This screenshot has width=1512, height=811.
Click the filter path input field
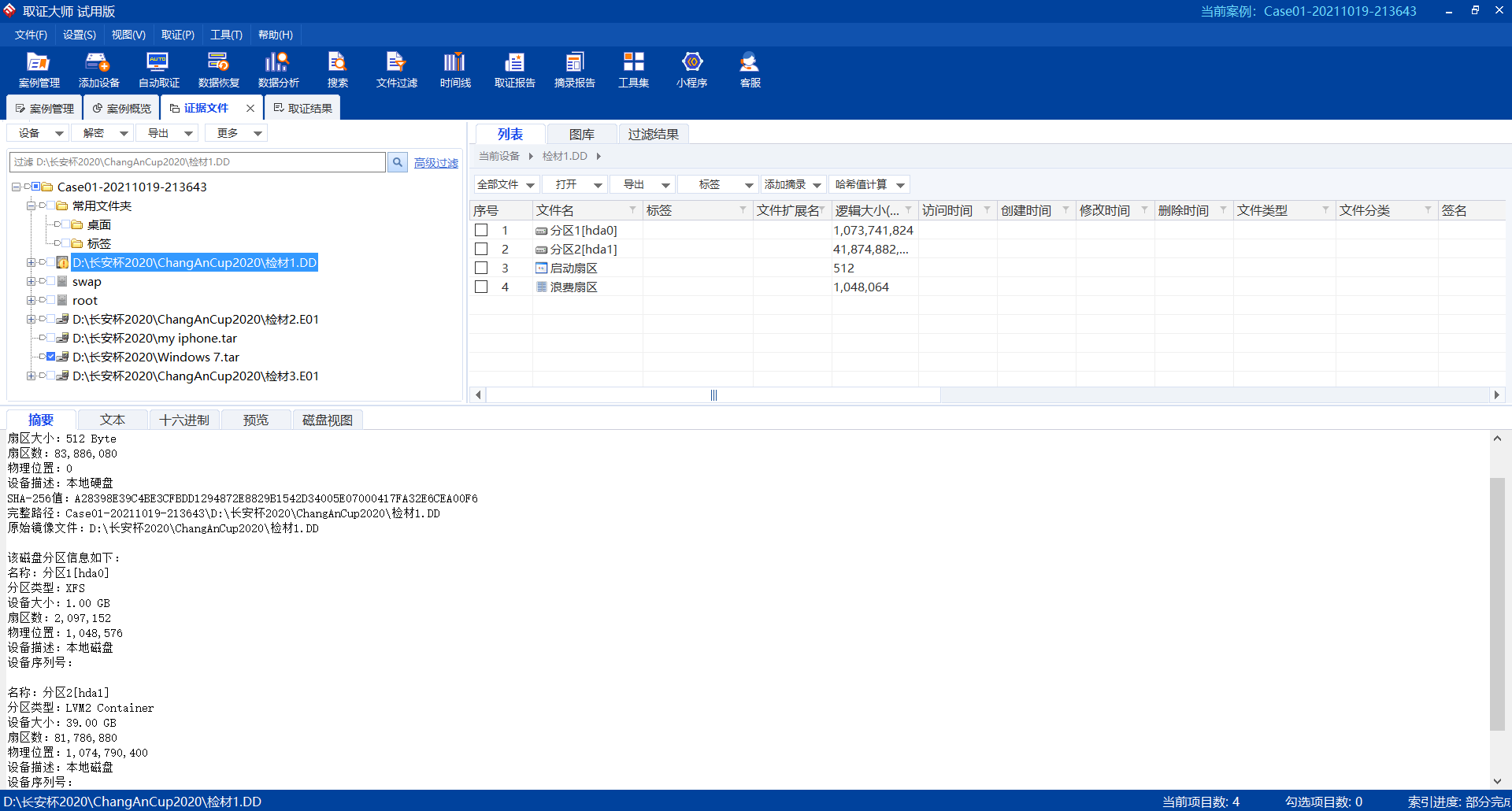[198, 162]
